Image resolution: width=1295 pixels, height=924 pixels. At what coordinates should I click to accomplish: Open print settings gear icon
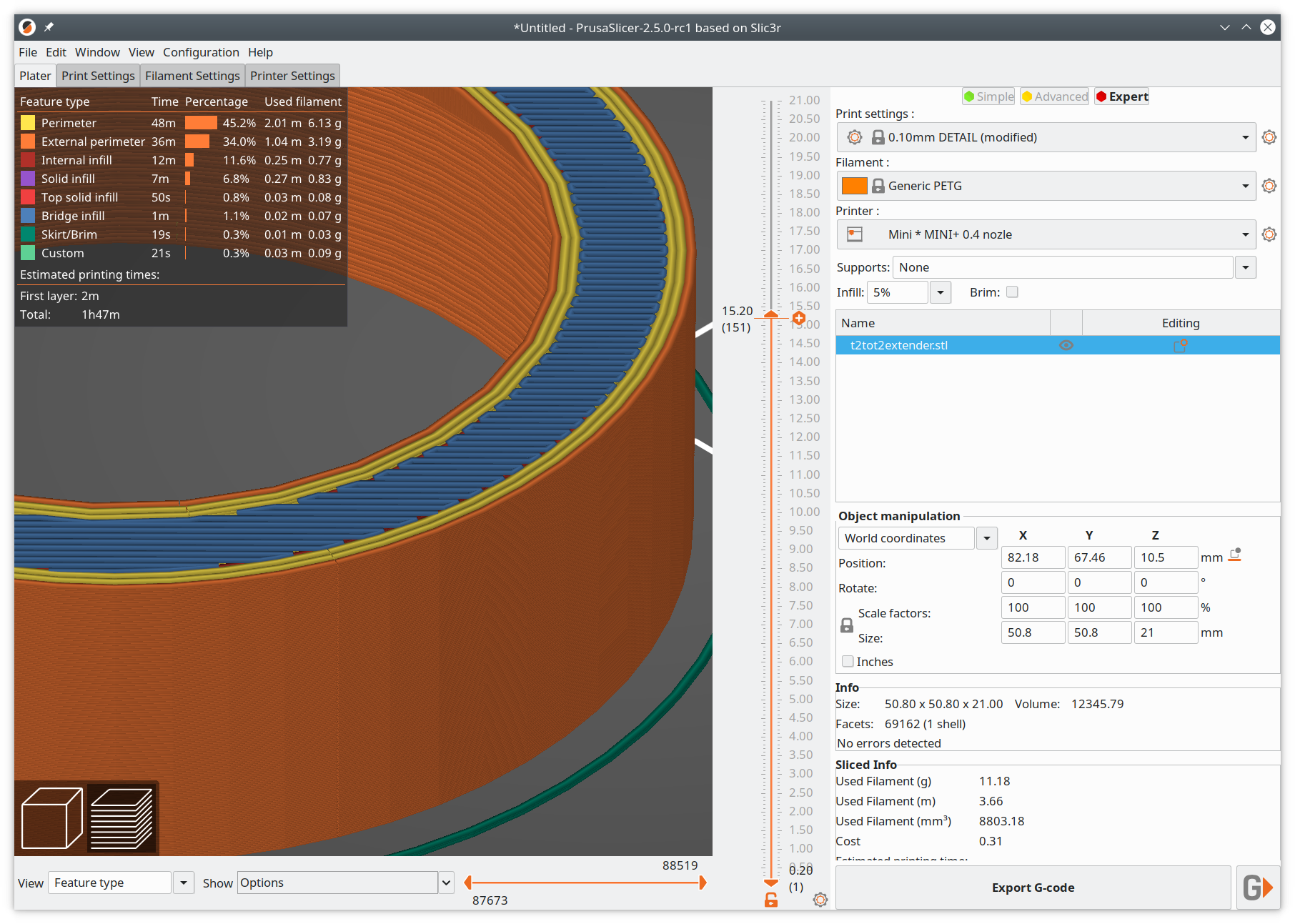pyautogui.click(x=1269, y=137)
